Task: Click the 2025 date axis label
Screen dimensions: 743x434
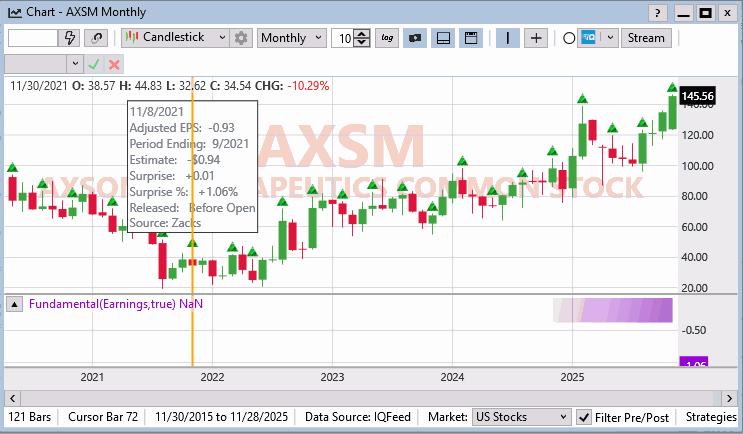Action: coord(572,377)
